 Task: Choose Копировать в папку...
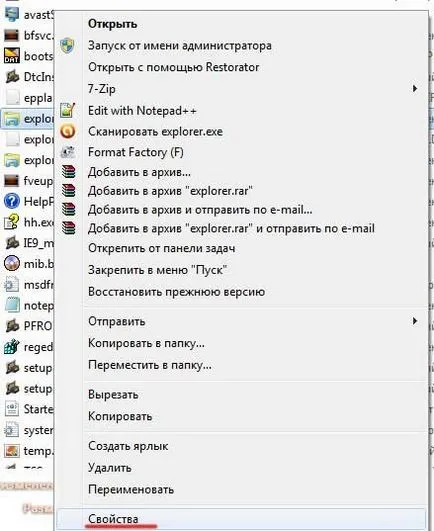pyautogui.click(x=146, y=343)
